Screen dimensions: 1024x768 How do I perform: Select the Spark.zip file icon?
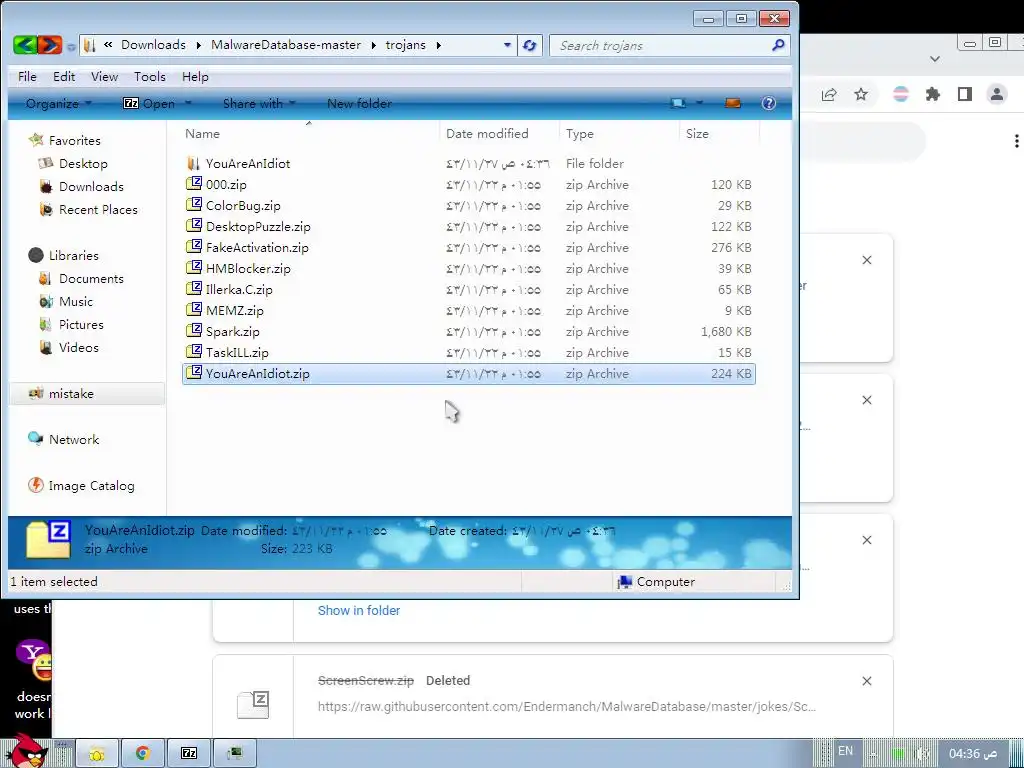point(193,330)
